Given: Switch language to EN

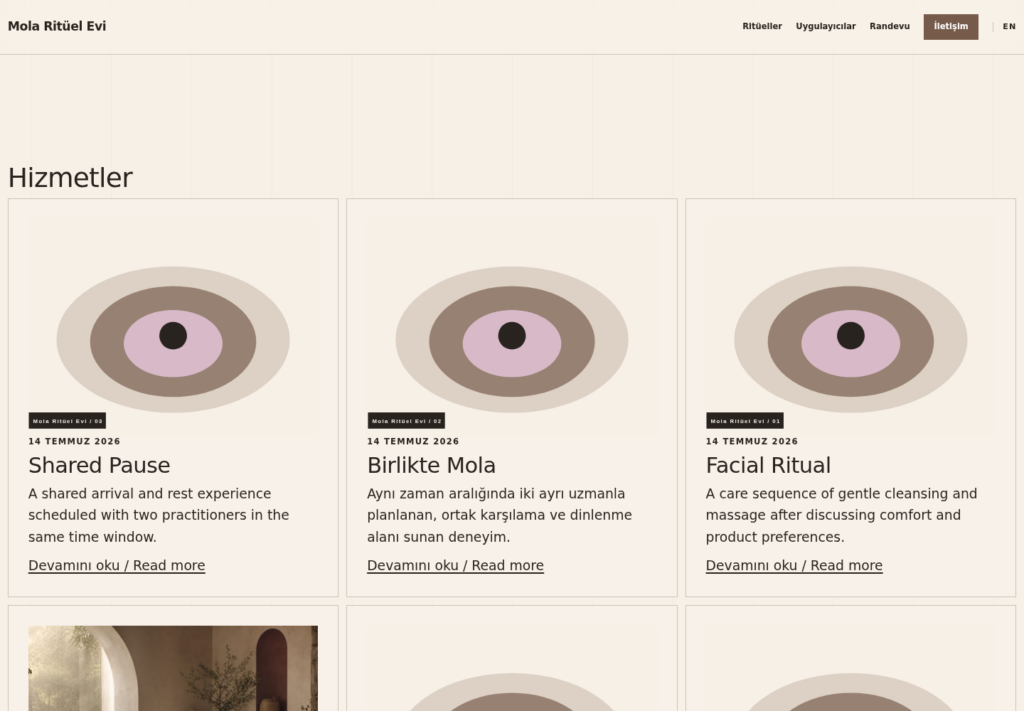Looking at the screenshot, I should click(x=1009, y=27).
